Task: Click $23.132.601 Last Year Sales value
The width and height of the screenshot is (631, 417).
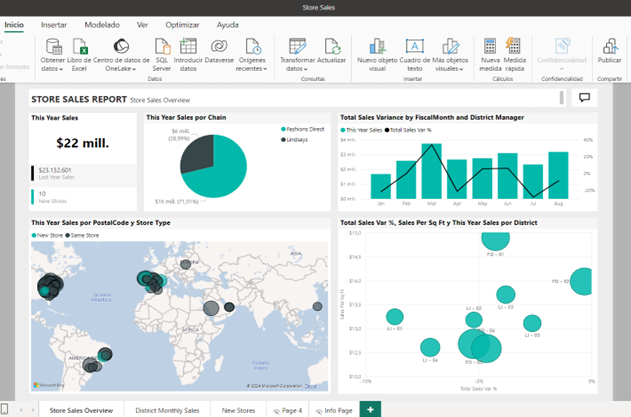Action: (x=55, y=170)
